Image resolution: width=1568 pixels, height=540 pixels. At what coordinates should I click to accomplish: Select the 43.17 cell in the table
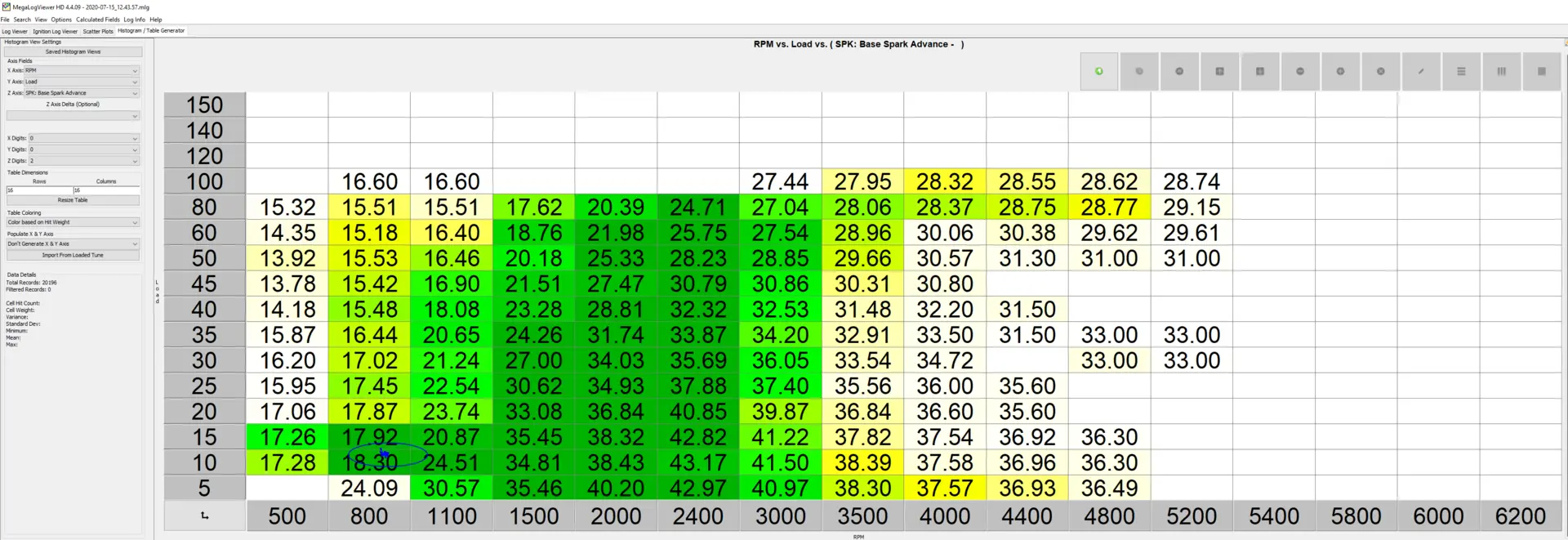click(698, 462)
